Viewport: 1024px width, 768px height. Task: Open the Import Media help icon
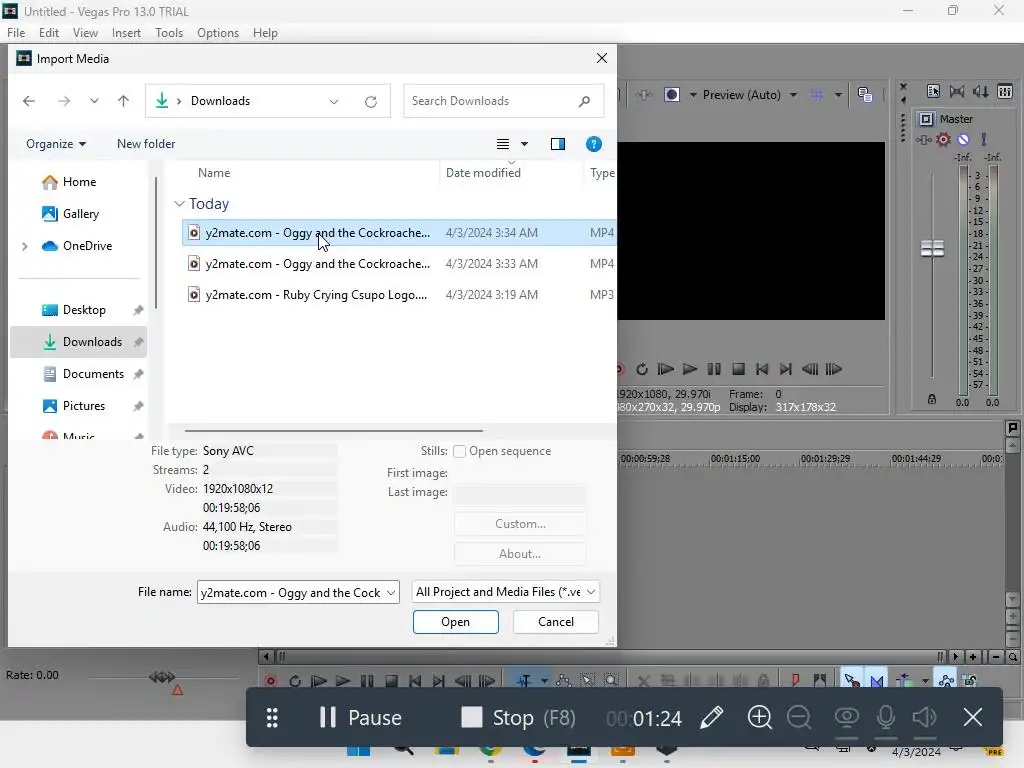pos(594,144)
